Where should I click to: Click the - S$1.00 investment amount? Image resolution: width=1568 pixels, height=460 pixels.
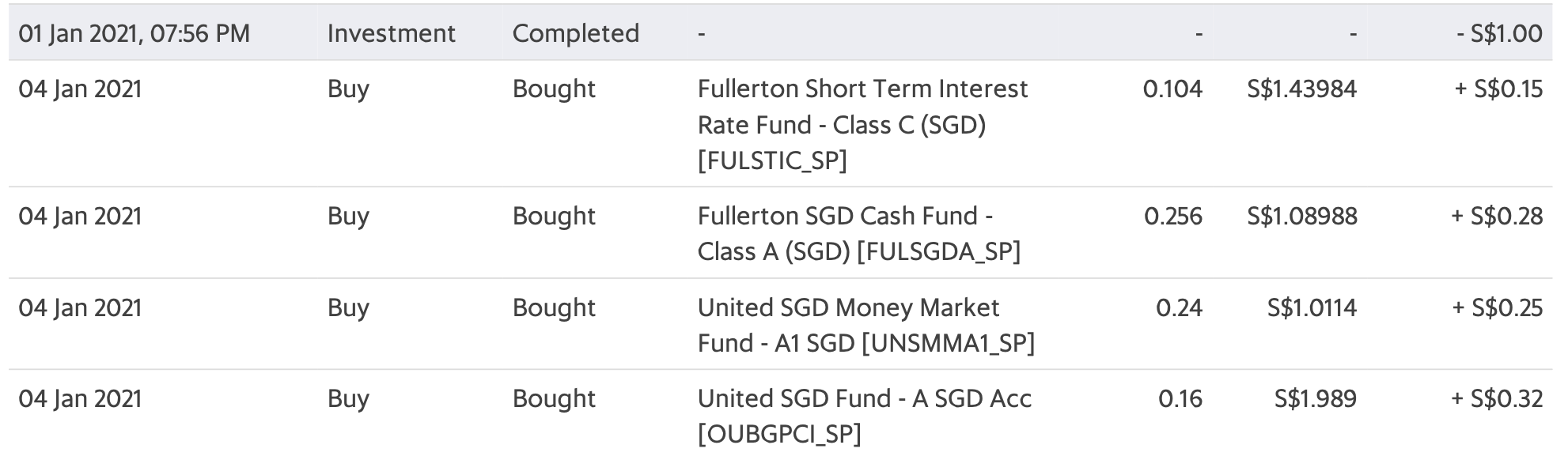pyautogui.click(x=1500, y=33)
